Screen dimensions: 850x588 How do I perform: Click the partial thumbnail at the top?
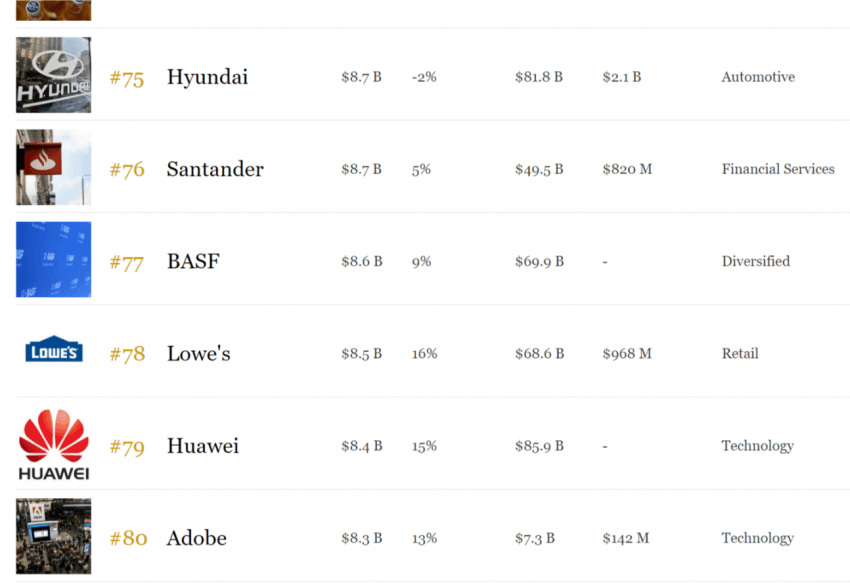click(x=54, y=10)
